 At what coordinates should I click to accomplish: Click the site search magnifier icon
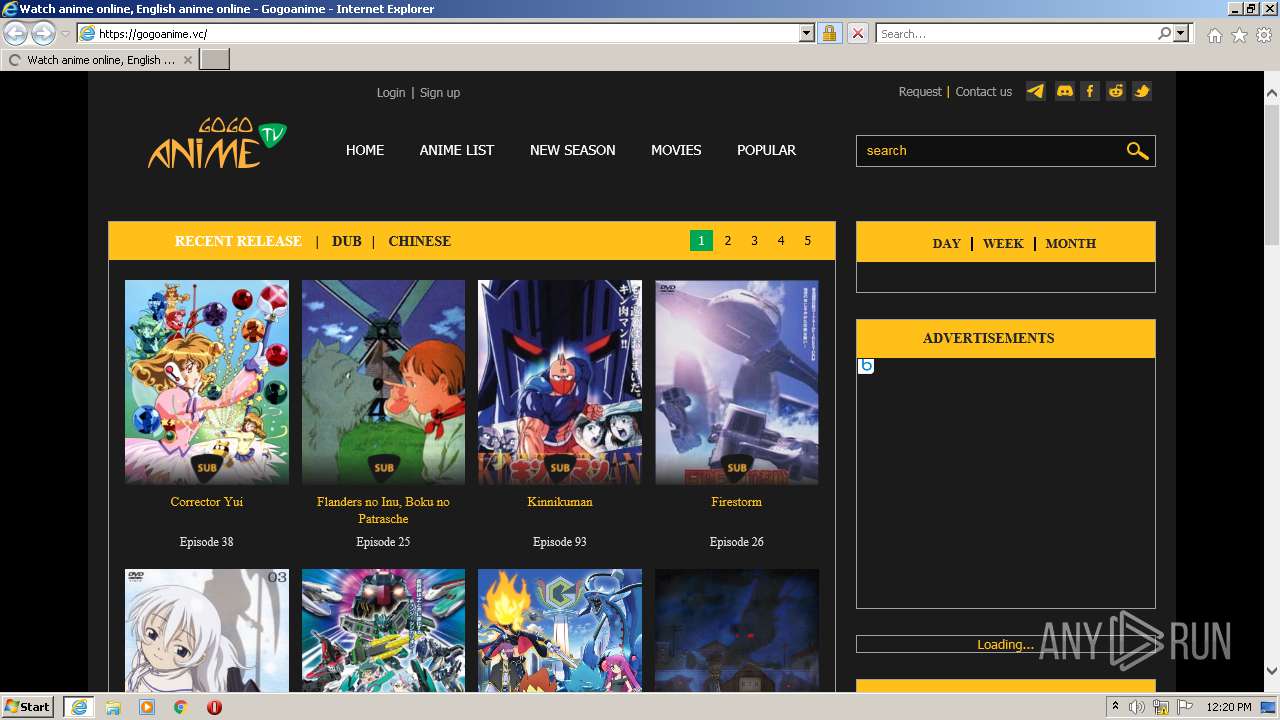[x=1137, y=151]
